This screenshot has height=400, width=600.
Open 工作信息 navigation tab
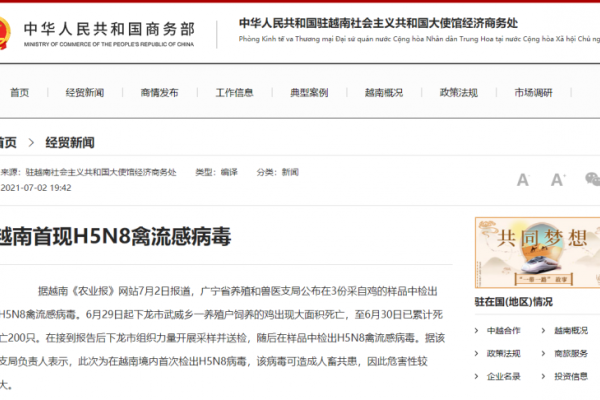[235, 93]
